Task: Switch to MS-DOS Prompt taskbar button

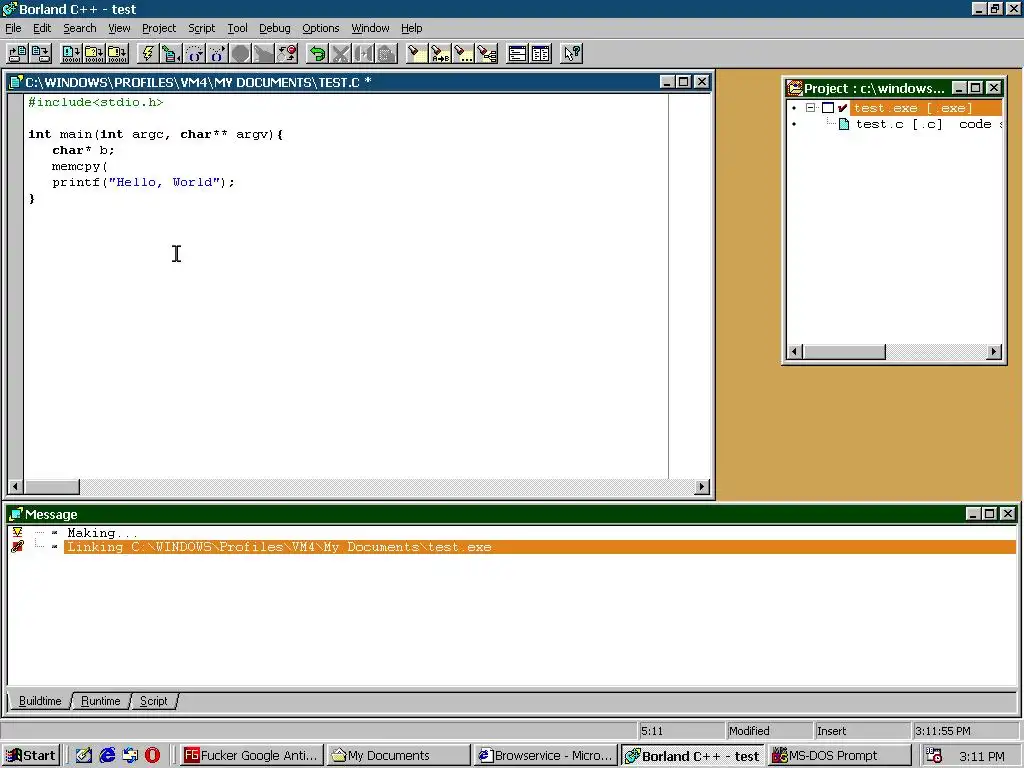Action: point(840,756)
